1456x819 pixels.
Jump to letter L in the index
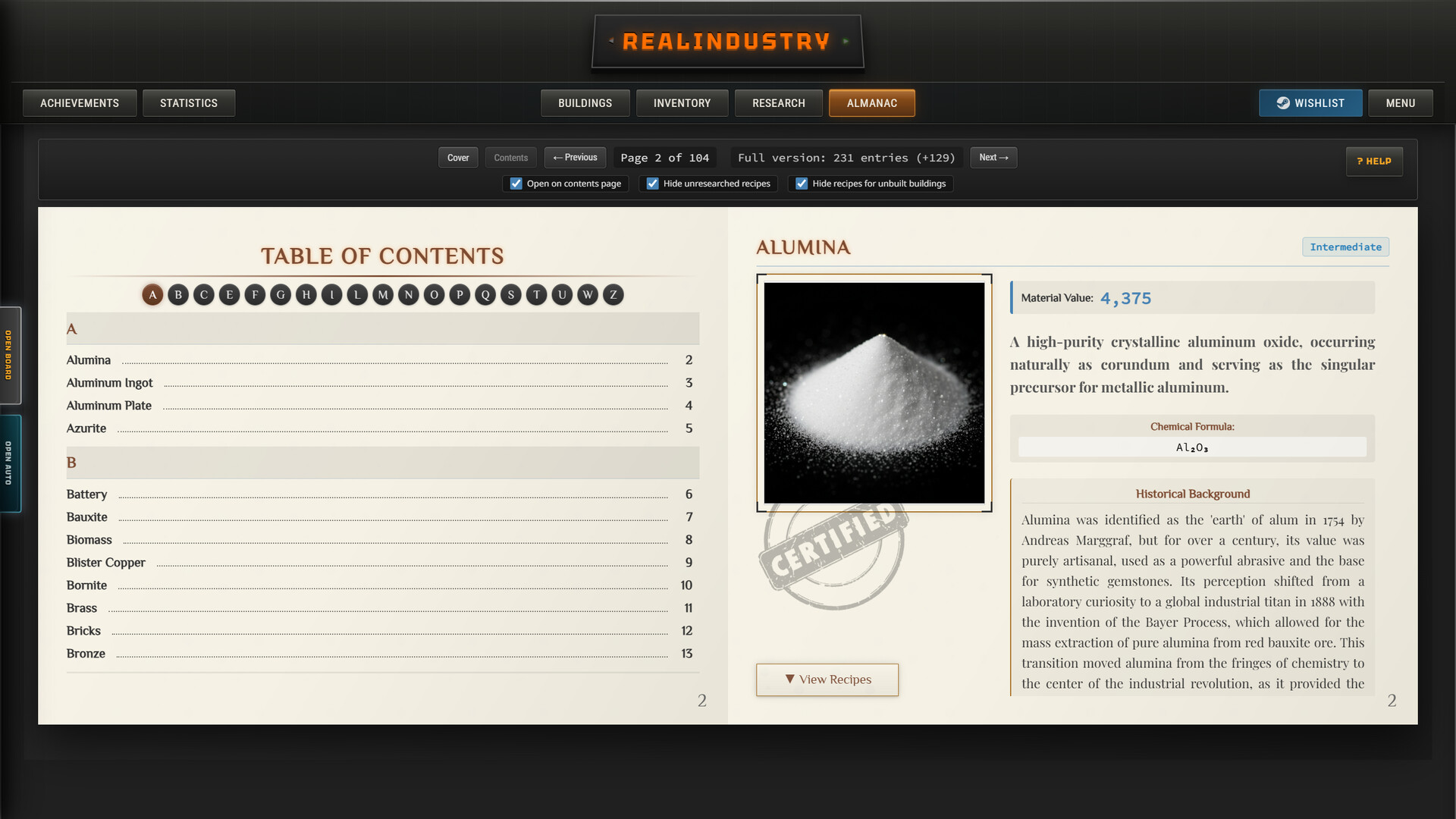(x=357, y=295)
